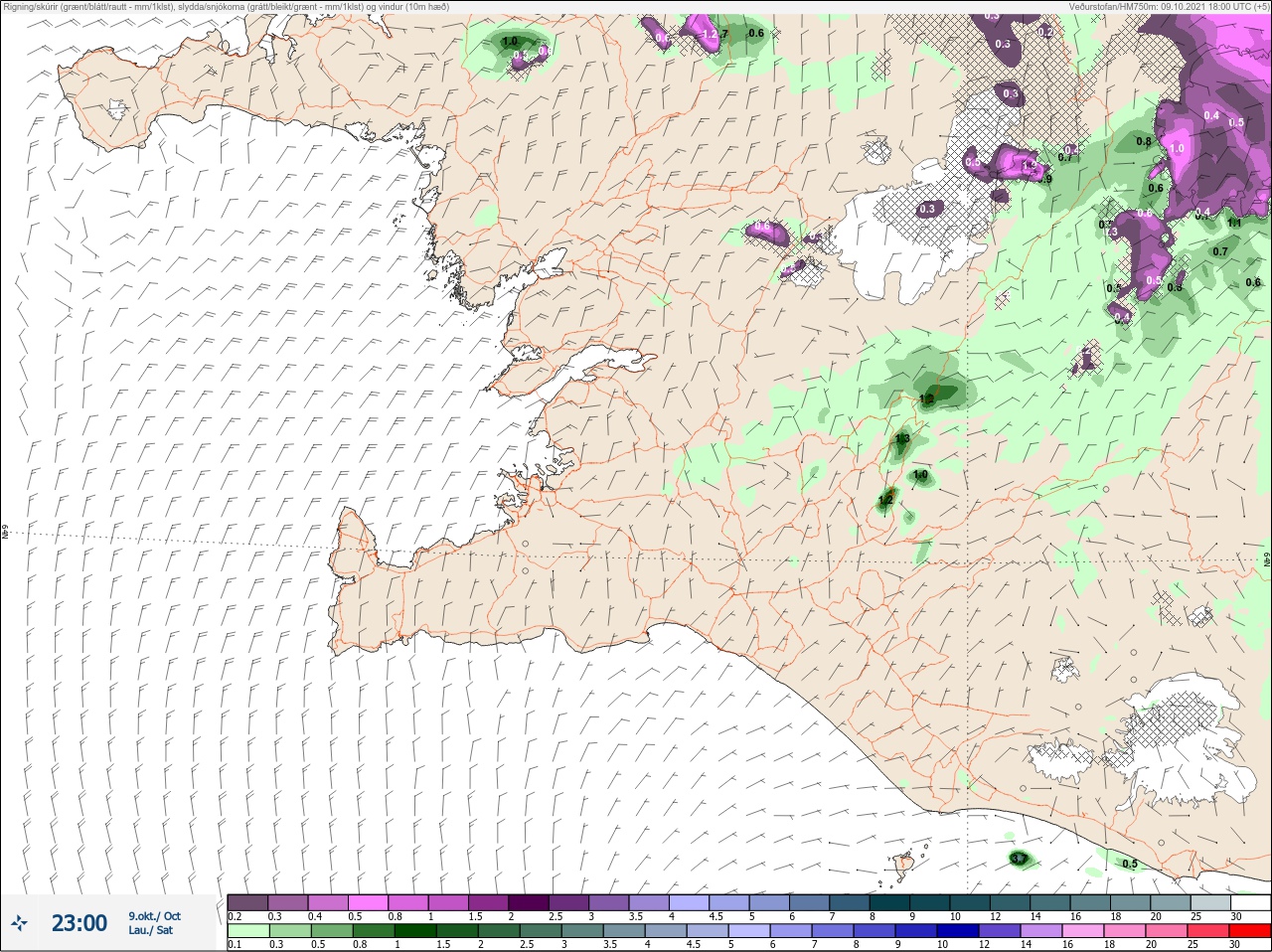Click the '1.0' value in the bright pink snow area

(1178, 148)
